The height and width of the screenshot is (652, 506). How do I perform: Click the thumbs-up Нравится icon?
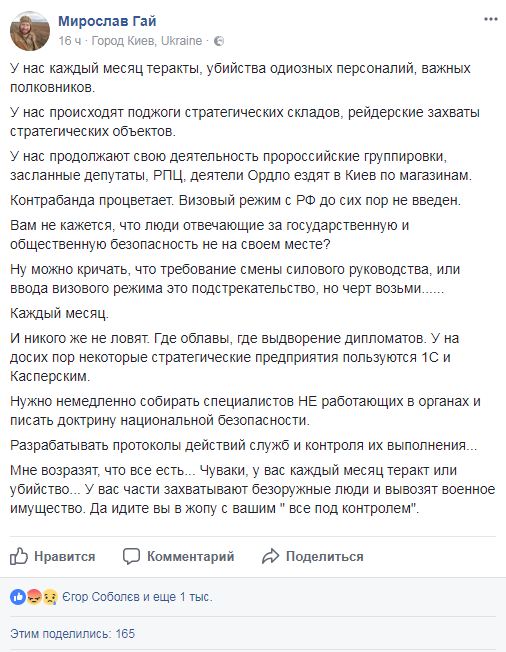click(x=19, y=556)
